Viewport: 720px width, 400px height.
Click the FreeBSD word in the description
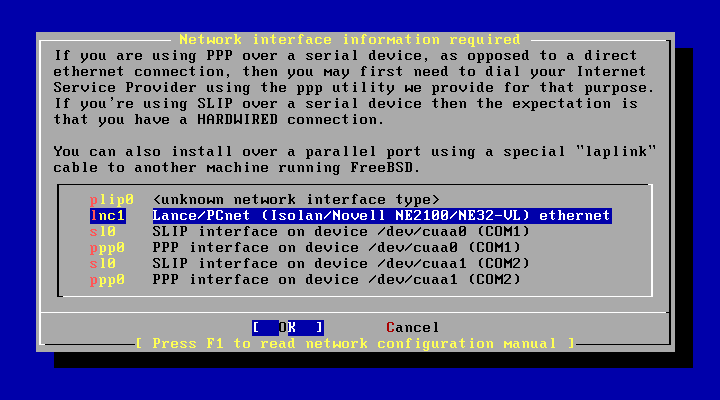382,168
